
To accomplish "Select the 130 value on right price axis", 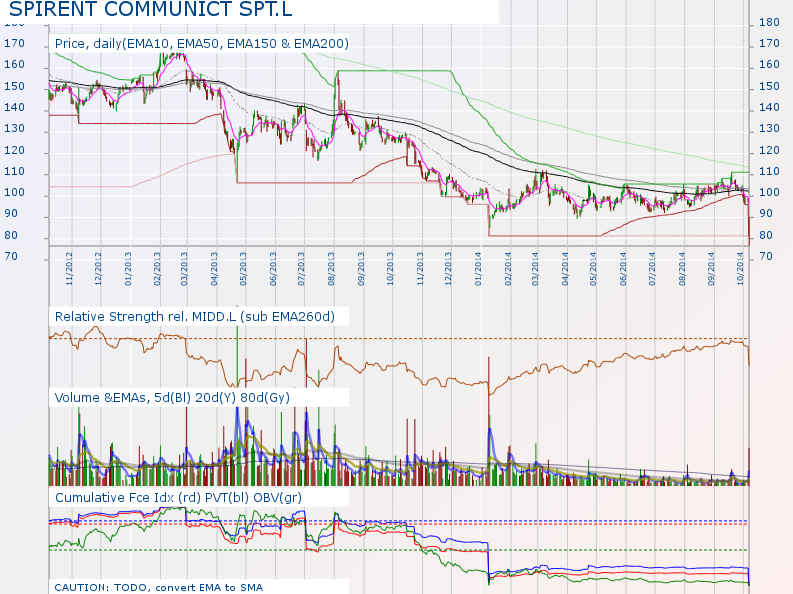I will tap(769, 128).
